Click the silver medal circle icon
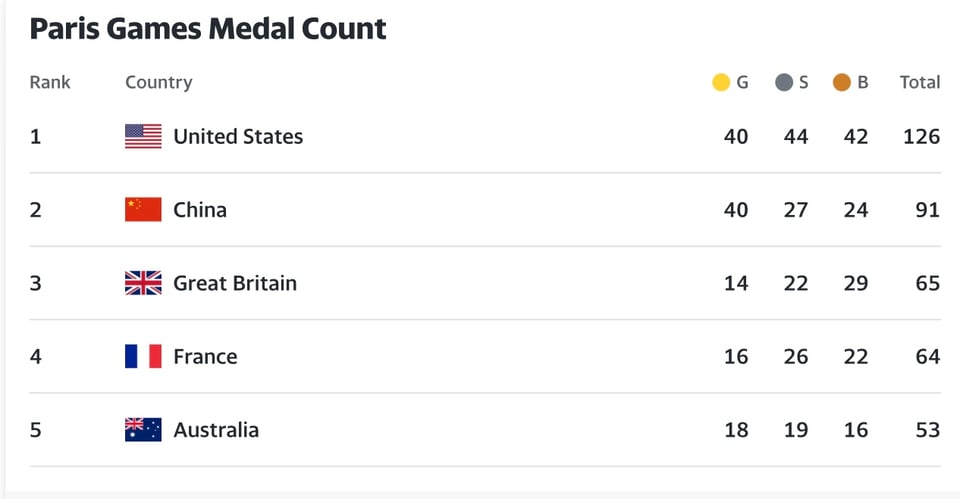Viewport: 960px width, 499px height. point(784,83)
